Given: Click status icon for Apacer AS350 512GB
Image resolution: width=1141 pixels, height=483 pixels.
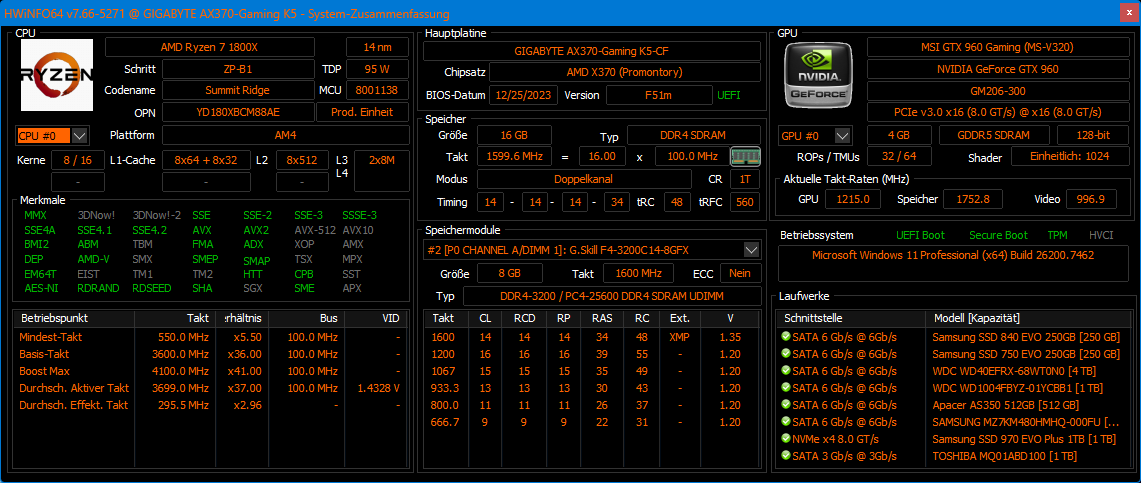Looking at the screenshot, I should (x=786, y=405).
